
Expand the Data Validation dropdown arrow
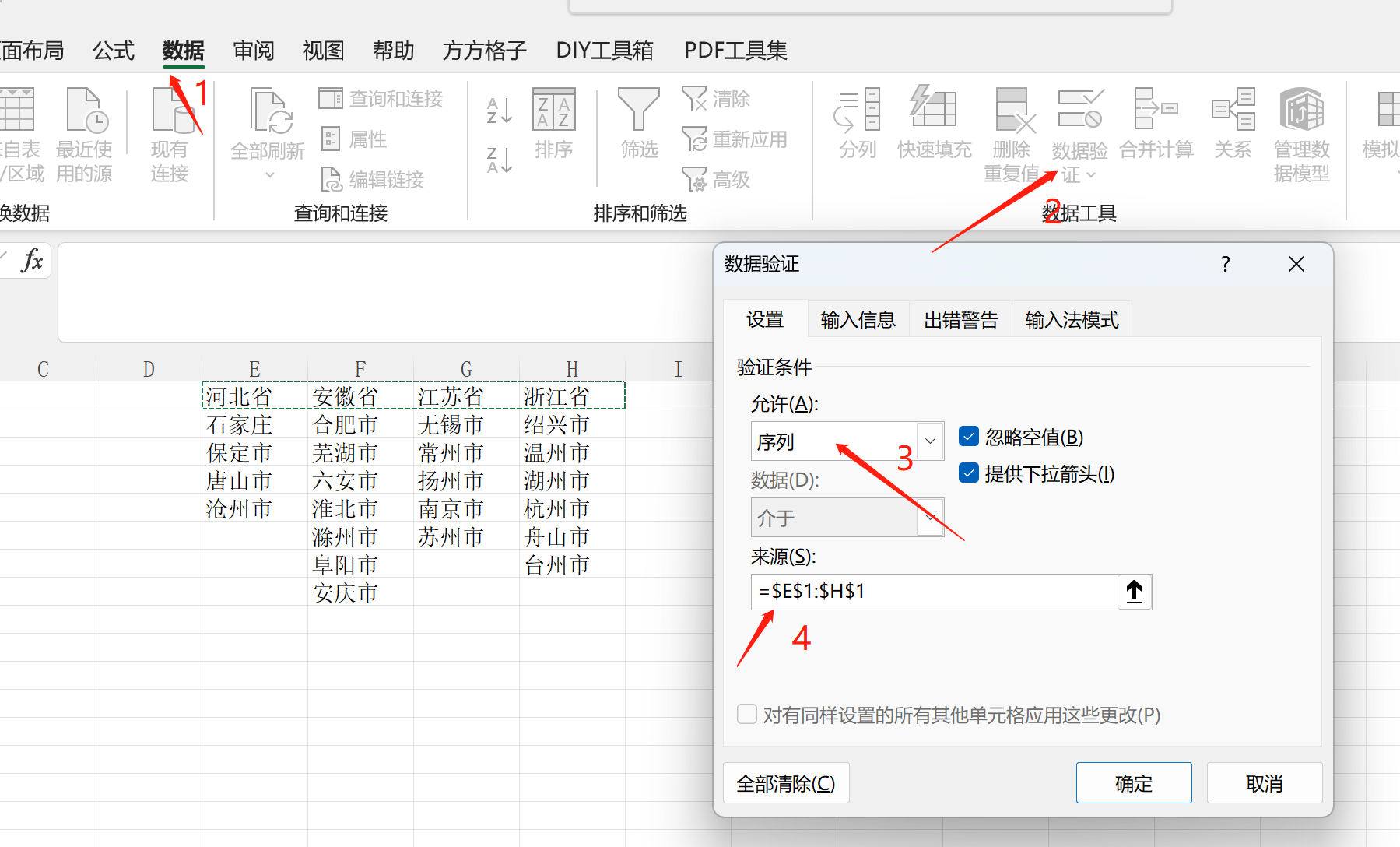tap(1091, 175)
